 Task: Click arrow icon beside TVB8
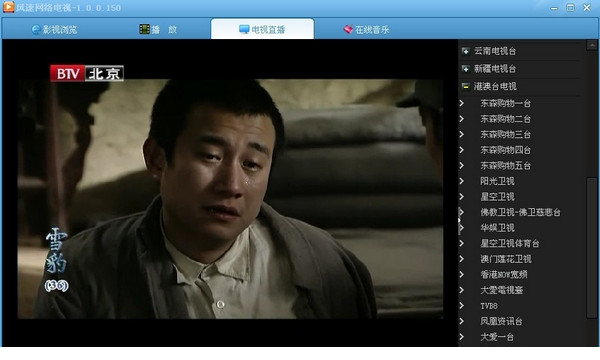coord(461,306)
